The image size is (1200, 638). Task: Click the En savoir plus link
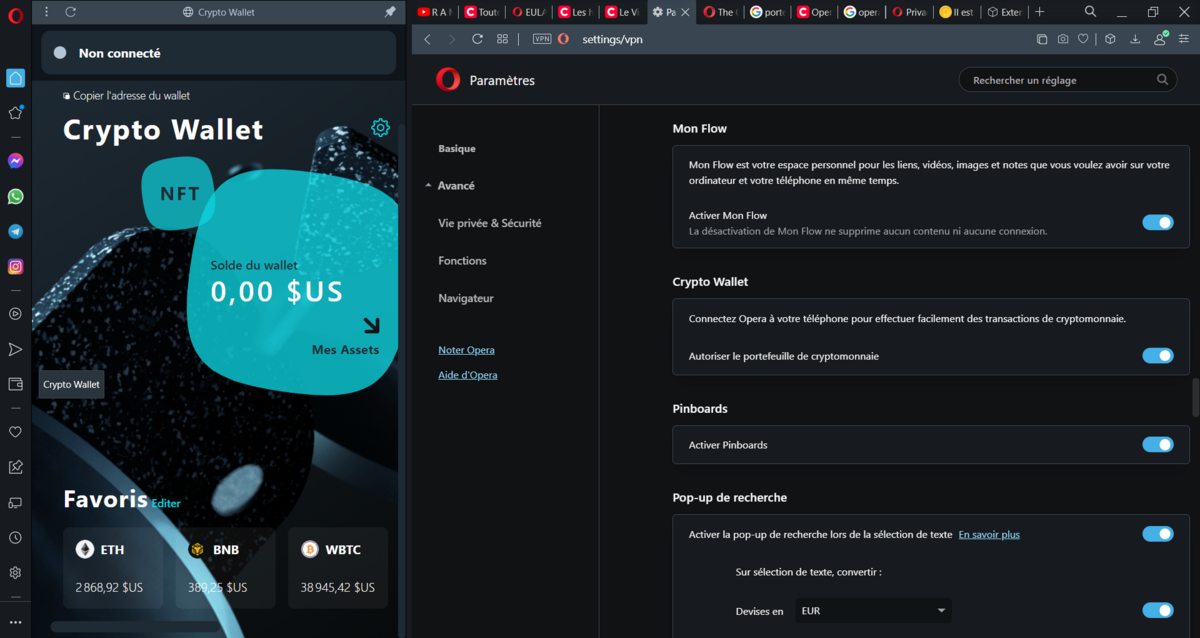[989, 535]
